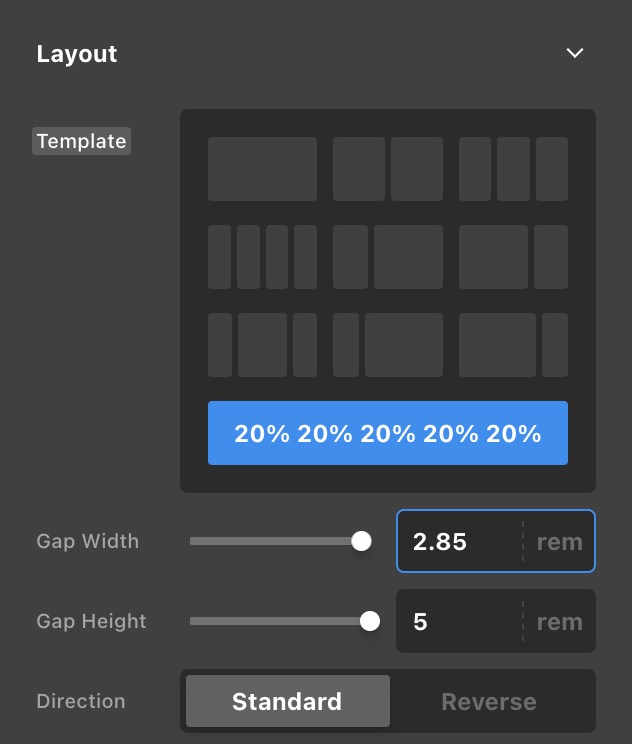Click the Template label
632x744 pixels.
point(81,141)
